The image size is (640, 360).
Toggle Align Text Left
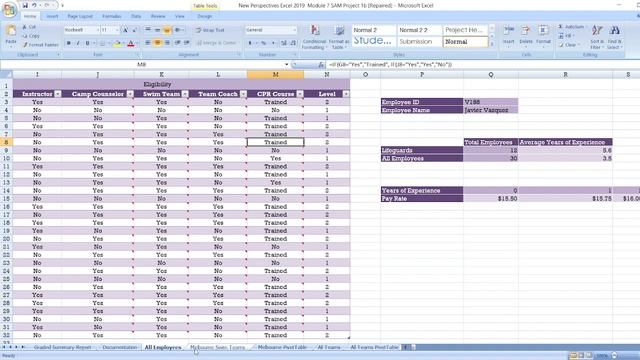[x=148, y=43]
